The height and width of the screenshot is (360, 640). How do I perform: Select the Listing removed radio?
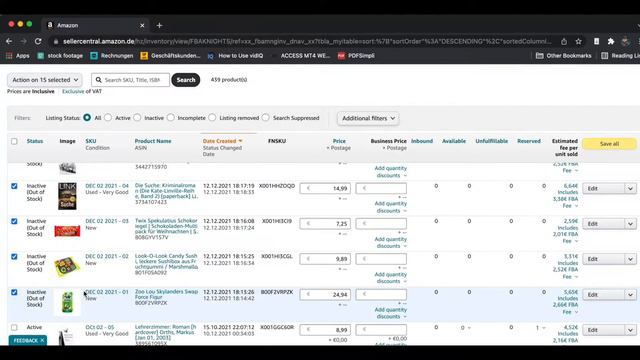point(212,118)
